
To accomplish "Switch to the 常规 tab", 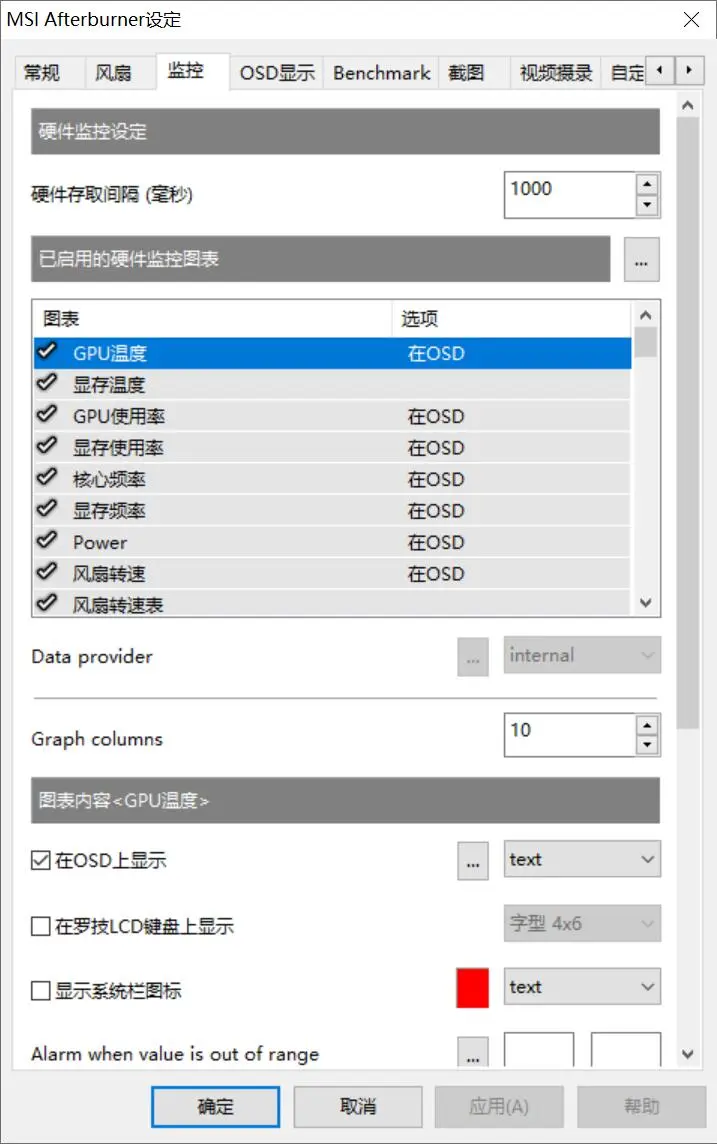I will pyautogui.click(x=49, y=73).
